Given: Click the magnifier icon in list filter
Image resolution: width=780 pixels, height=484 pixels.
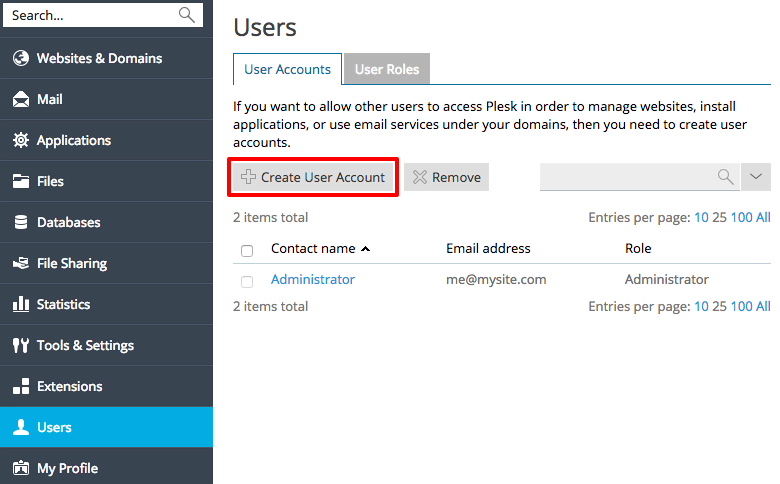Looking at the screenshot, I should [726, 176].
